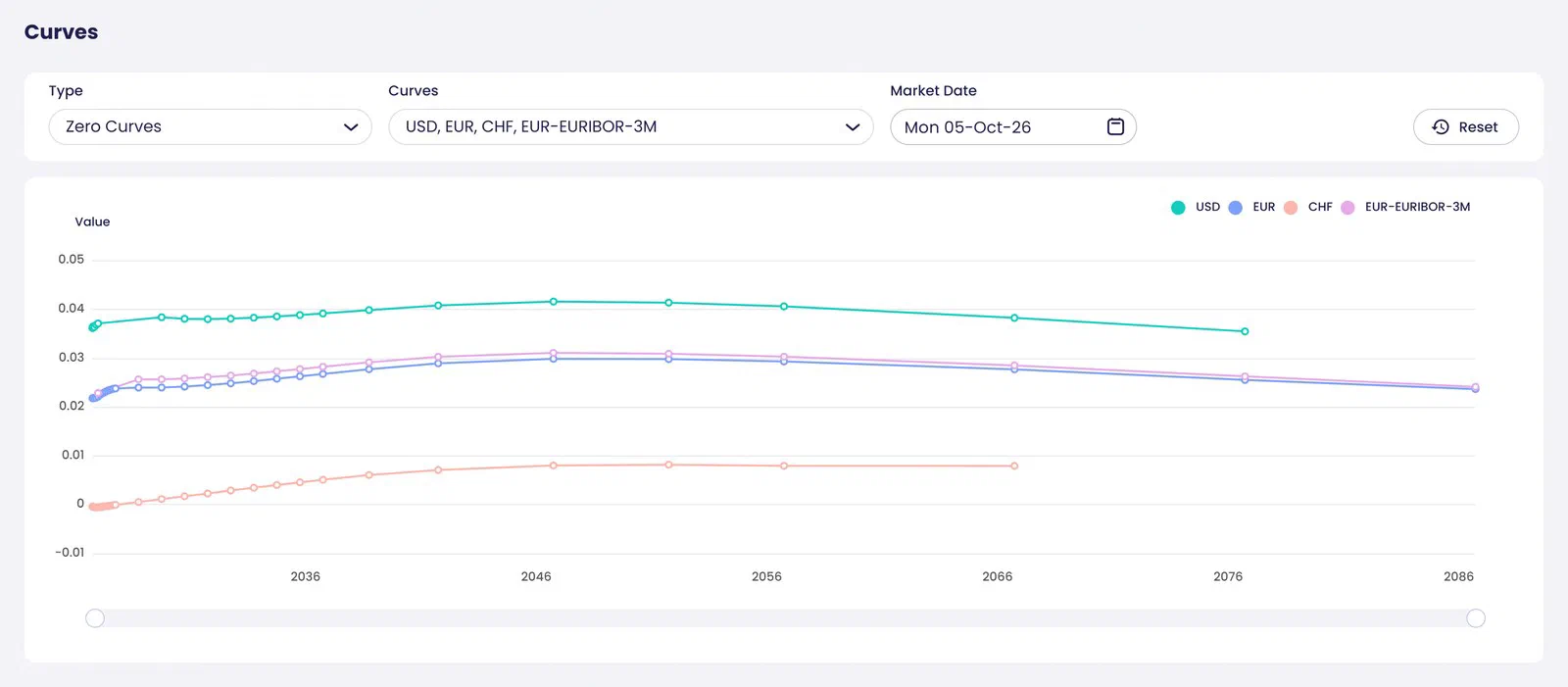Click the 2086 x-axis label
This screenshot has width=1568, height=687.
point(1458,576)
